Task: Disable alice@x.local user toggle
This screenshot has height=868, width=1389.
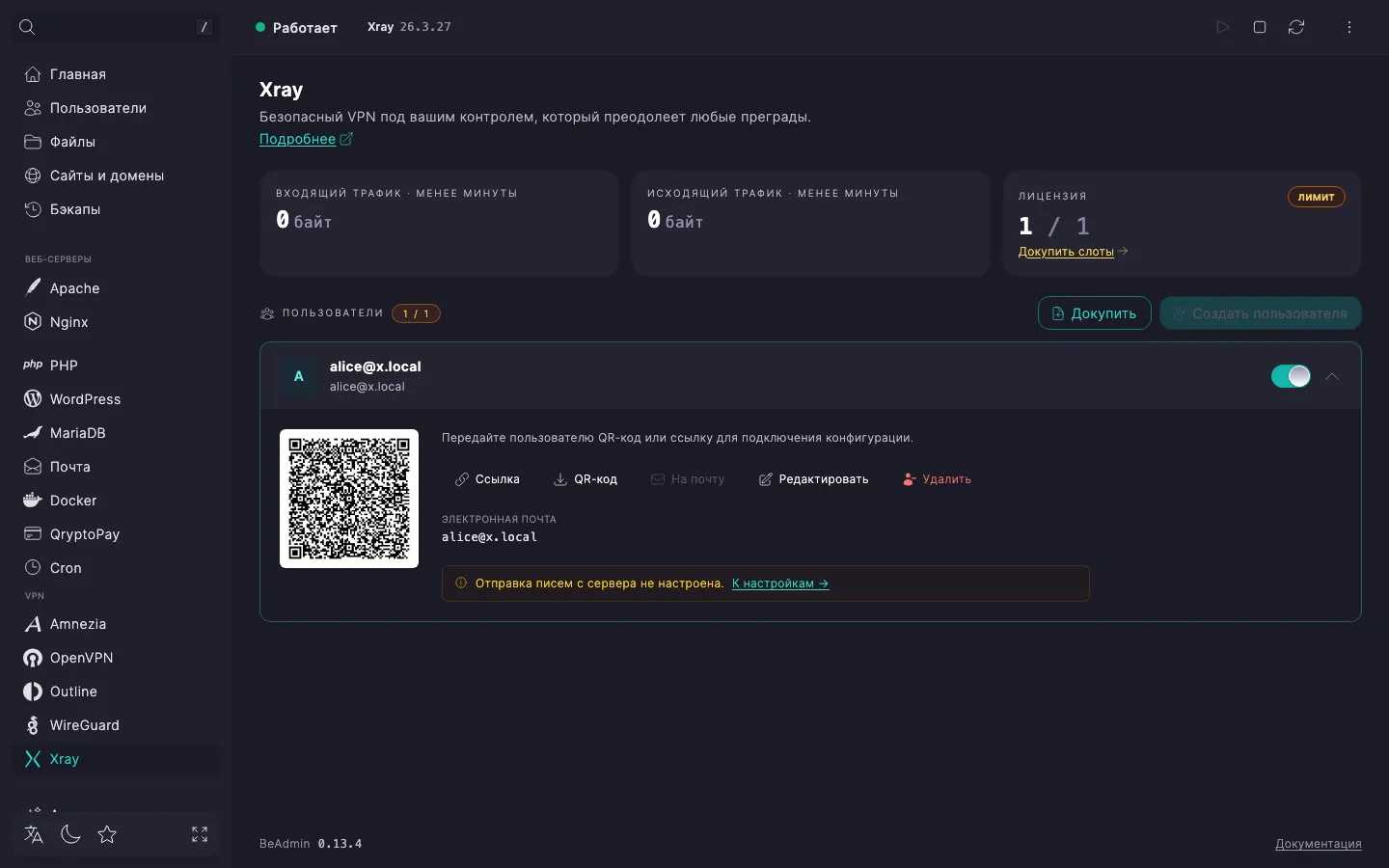Action: [1291, 376]
